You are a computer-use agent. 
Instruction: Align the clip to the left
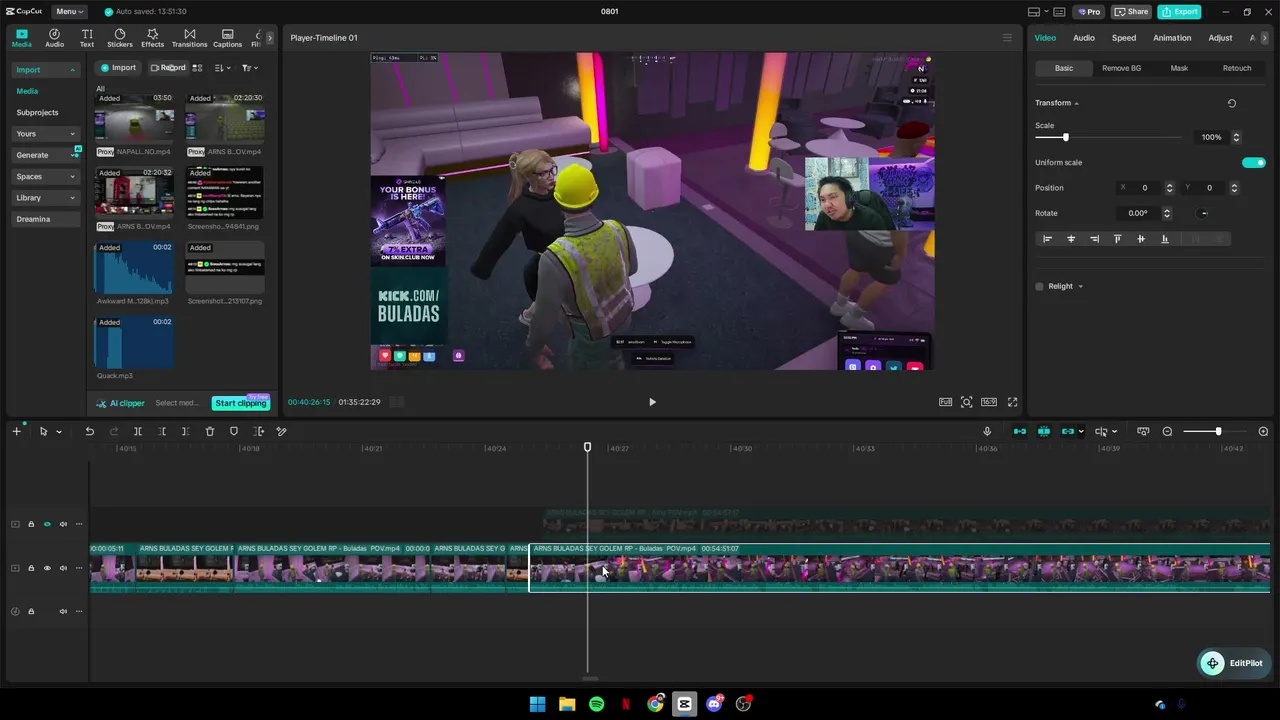point(1048,239)
